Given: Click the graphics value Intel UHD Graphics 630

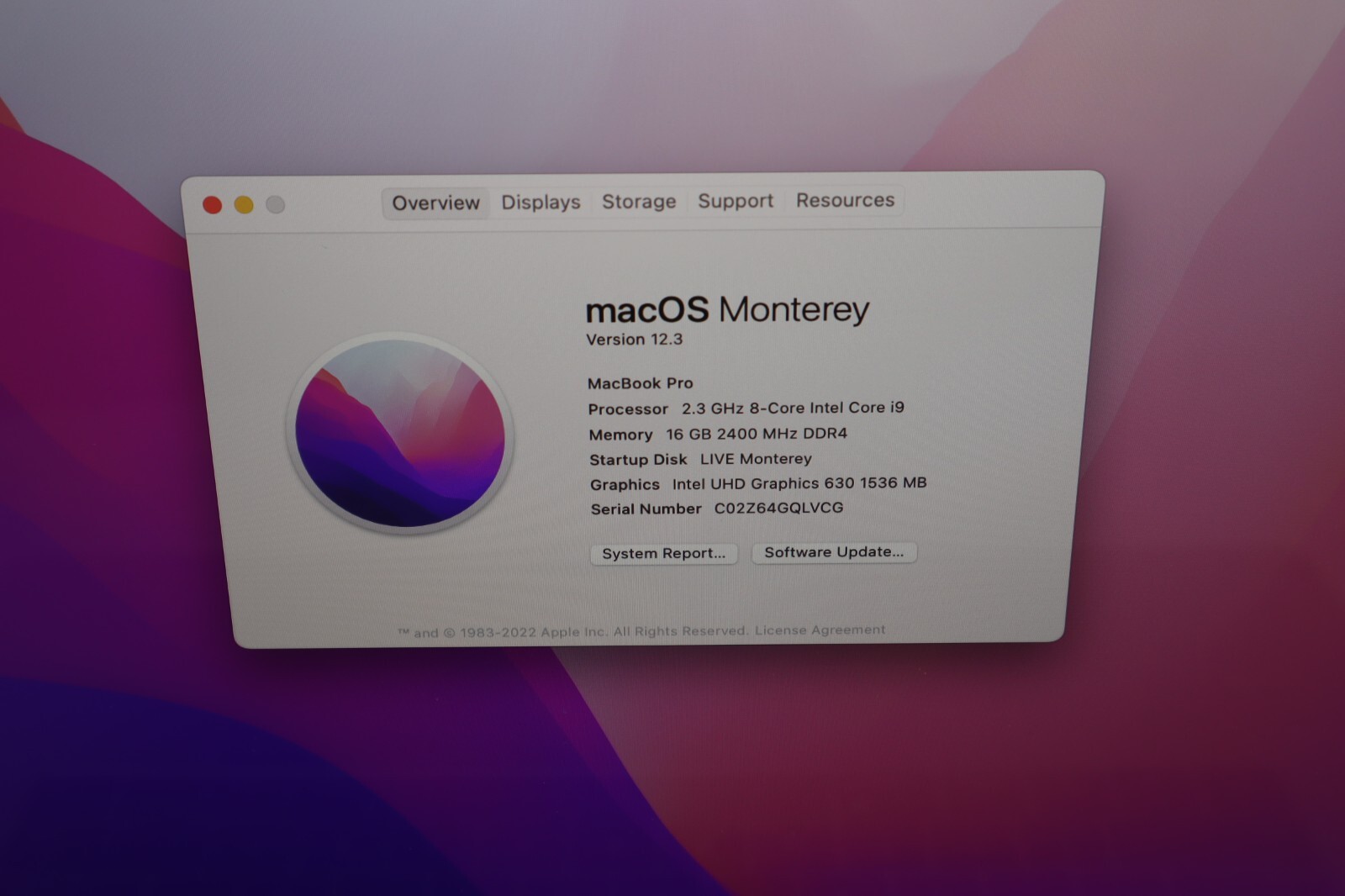Looking at the screenshot, I should (799, 483).
